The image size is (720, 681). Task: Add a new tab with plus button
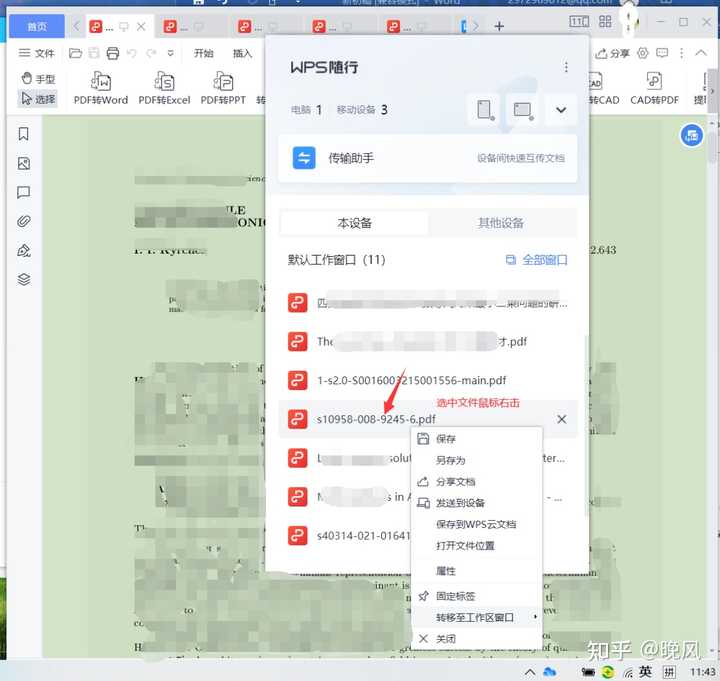click(x=499, y=26)
